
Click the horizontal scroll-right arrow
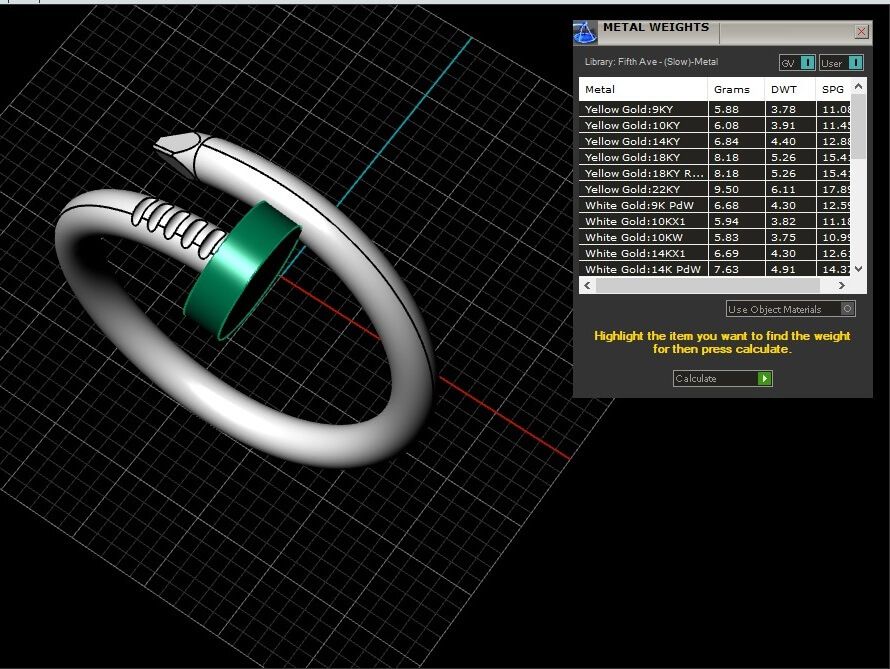842,285
